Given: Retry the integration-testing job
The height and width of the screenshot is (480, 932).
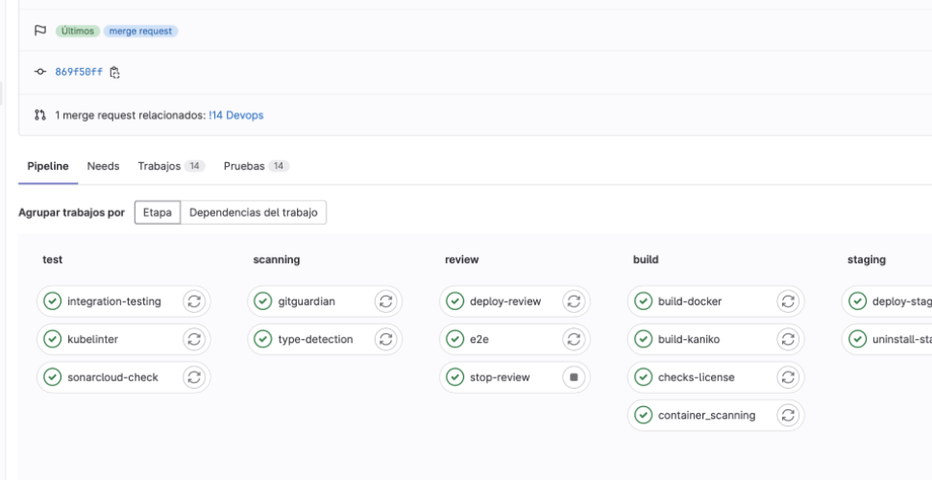Looking at the screenshot, I should [194, 301].
